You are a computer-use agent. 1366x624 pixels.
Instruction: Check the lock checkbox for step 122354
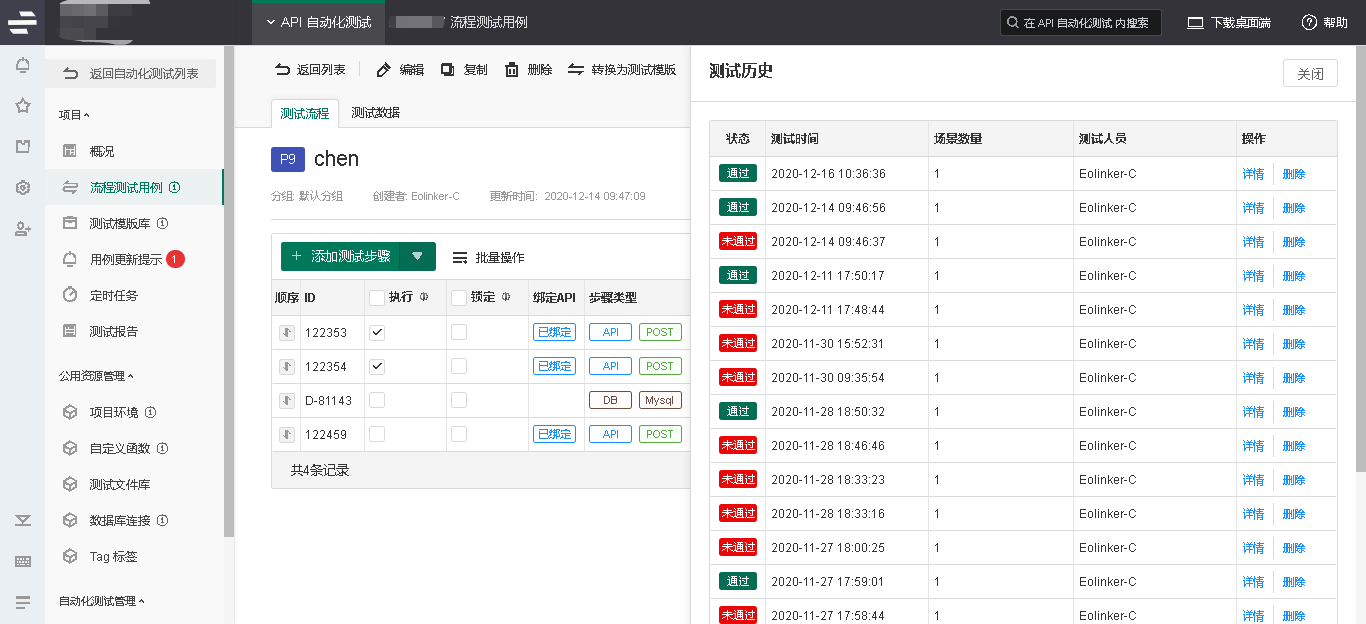(459, 367)
